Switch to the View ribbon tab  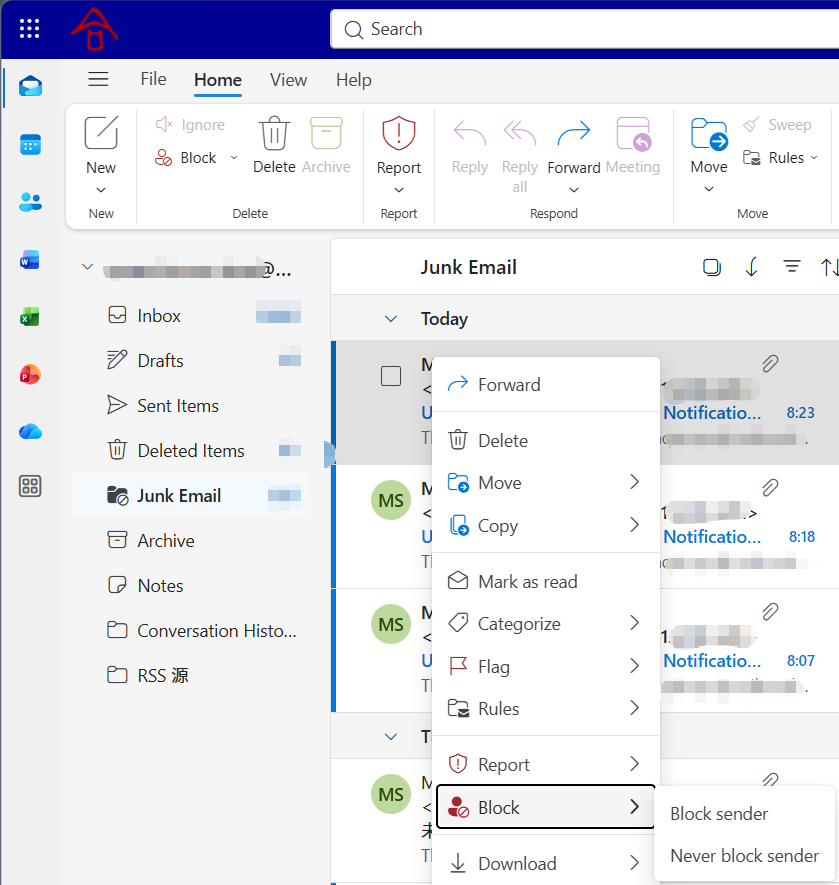pyautogui.click(x=288, y=80)
